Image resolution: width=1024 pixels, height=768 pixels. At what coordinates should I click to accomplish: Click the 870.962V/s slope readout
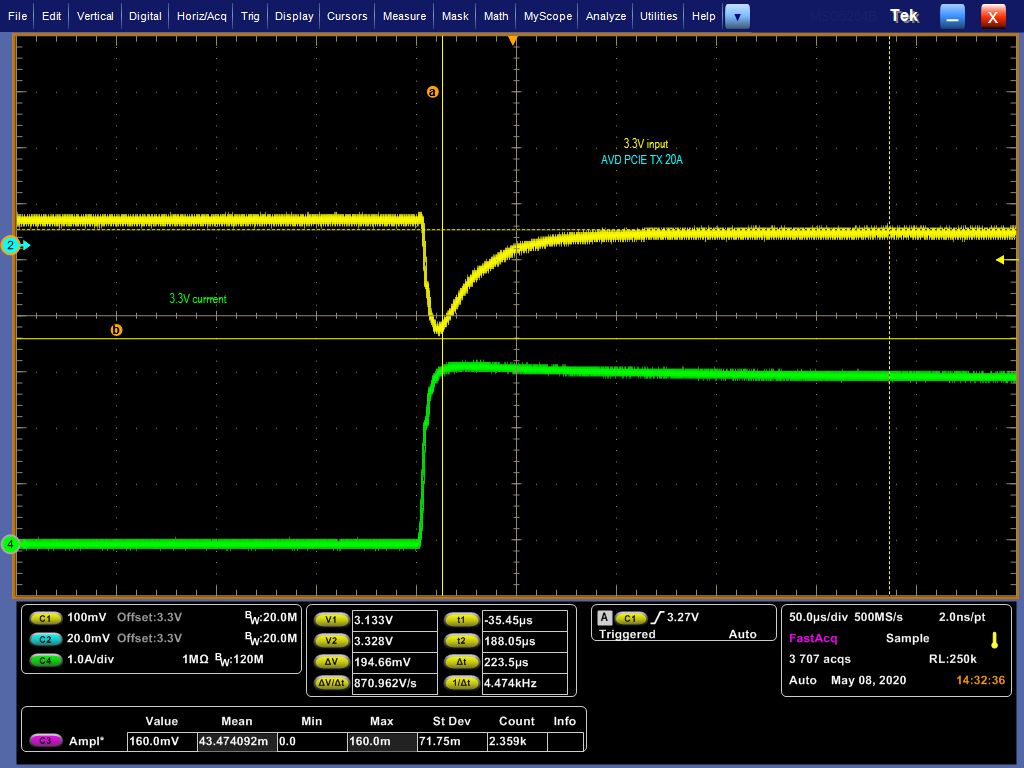pos(394,683)
